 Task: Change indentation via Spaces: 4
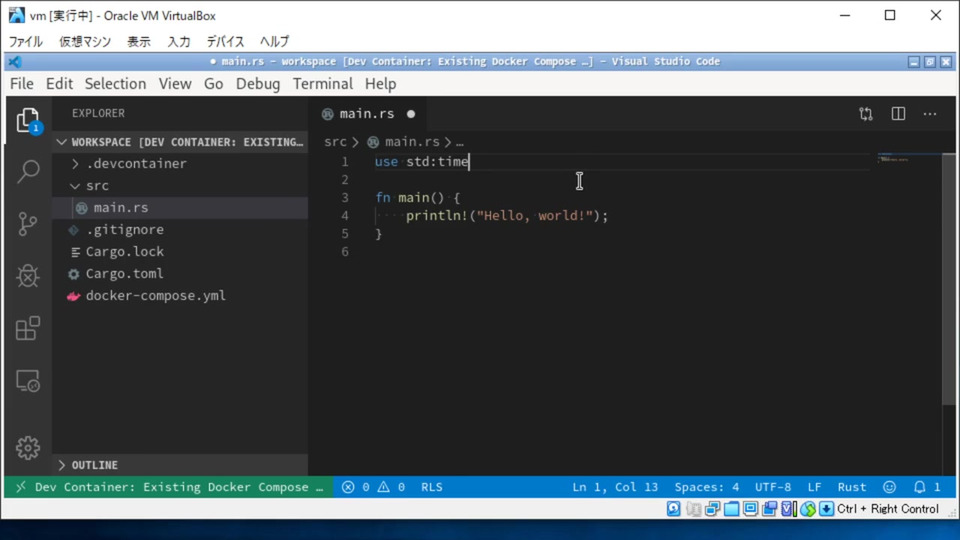coord(707,487)
